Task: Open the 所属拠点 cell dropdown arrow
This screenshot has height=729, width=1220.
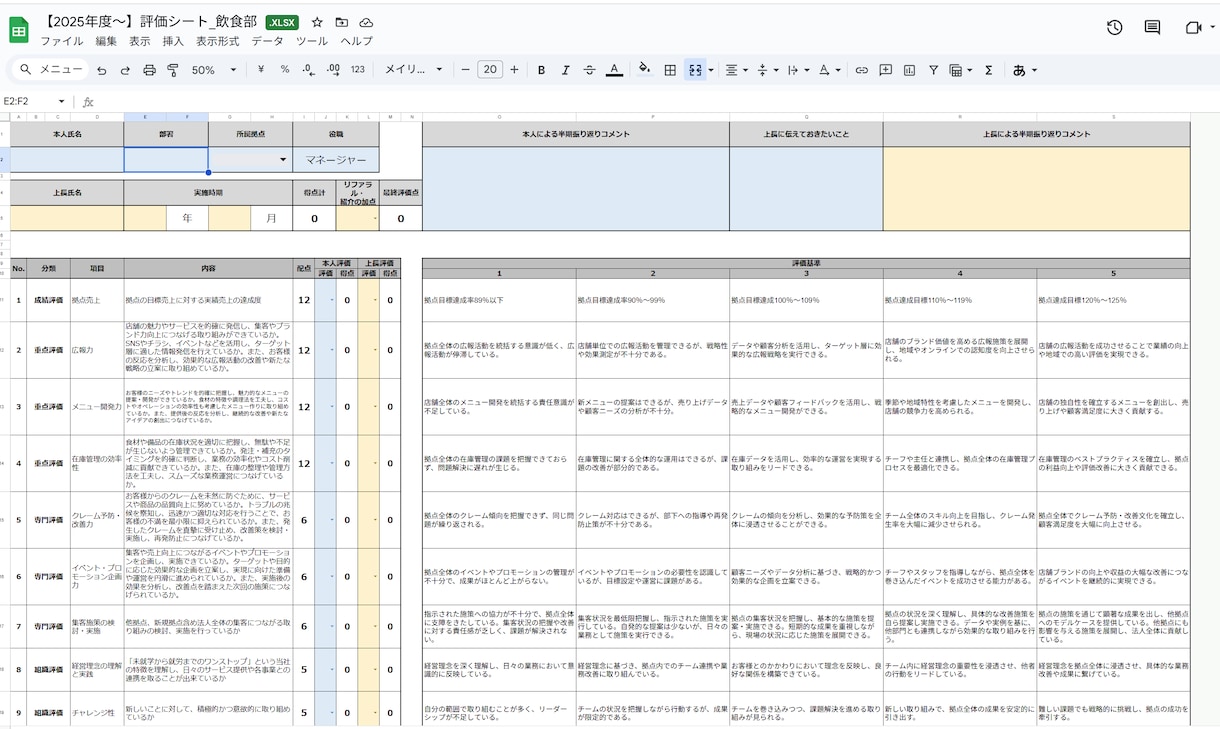Action: click(x=284, y=160)
